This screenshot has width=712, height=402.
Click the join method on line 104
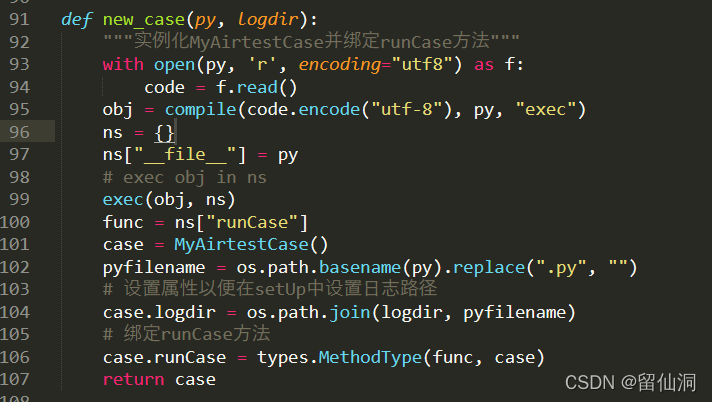(350, 312)
